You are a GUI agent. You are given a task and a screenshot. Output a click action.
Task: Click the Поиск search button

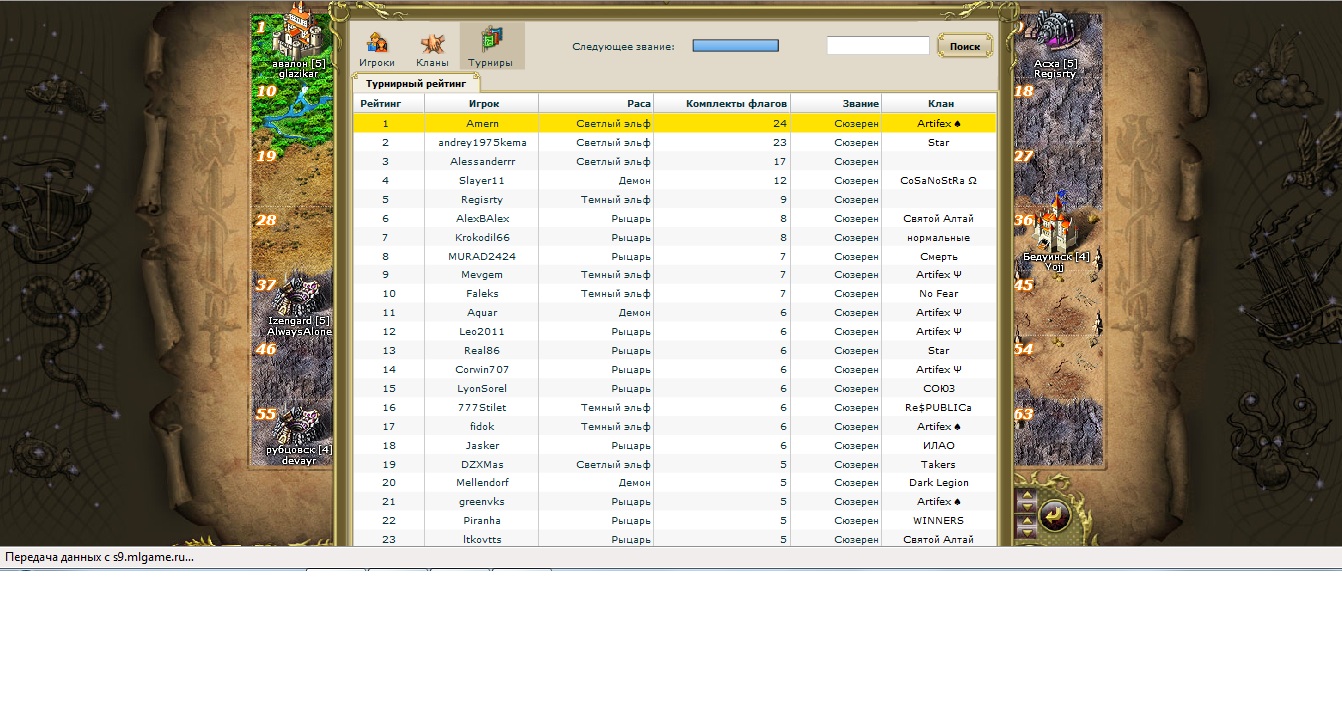point(964,46)
